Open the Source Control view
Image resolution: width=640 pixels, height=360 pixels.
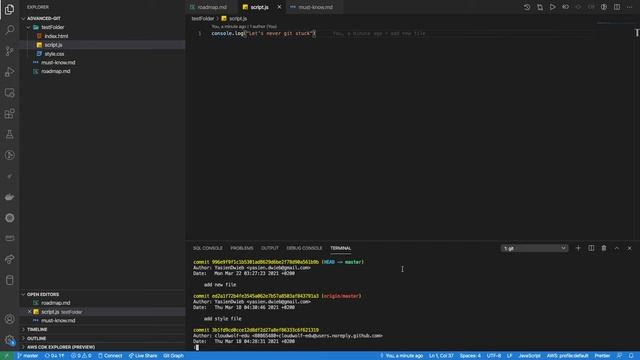click(9, 51)
